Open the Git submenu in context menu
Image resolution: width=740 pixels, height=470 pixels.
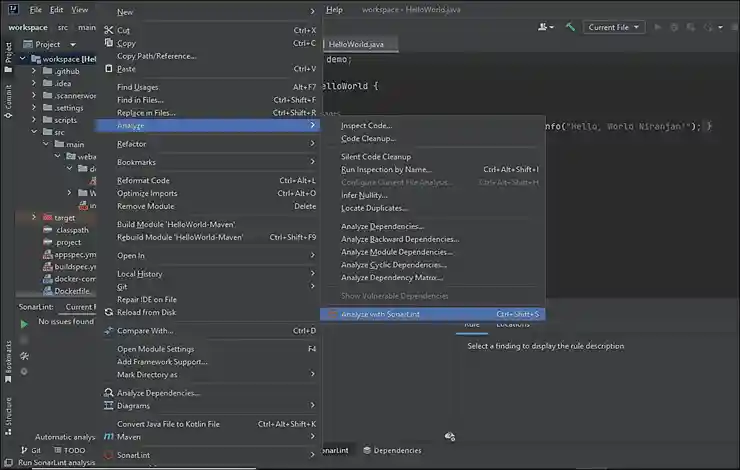pyautogui.click(x=210, y=286)
